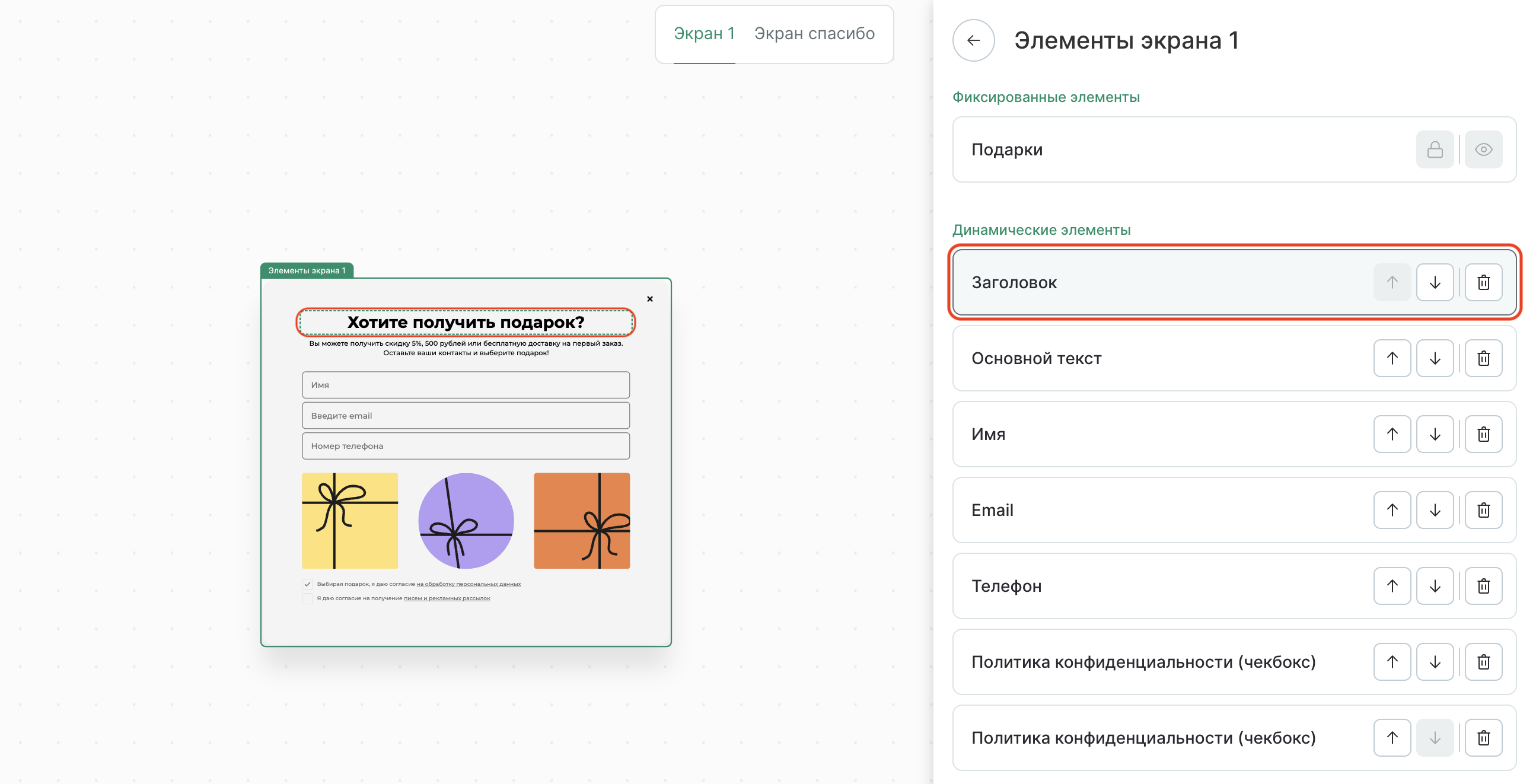Toggle visibility eye of Подарки element
This screenshot has width=1536, height=784.
pos(1483,149)
